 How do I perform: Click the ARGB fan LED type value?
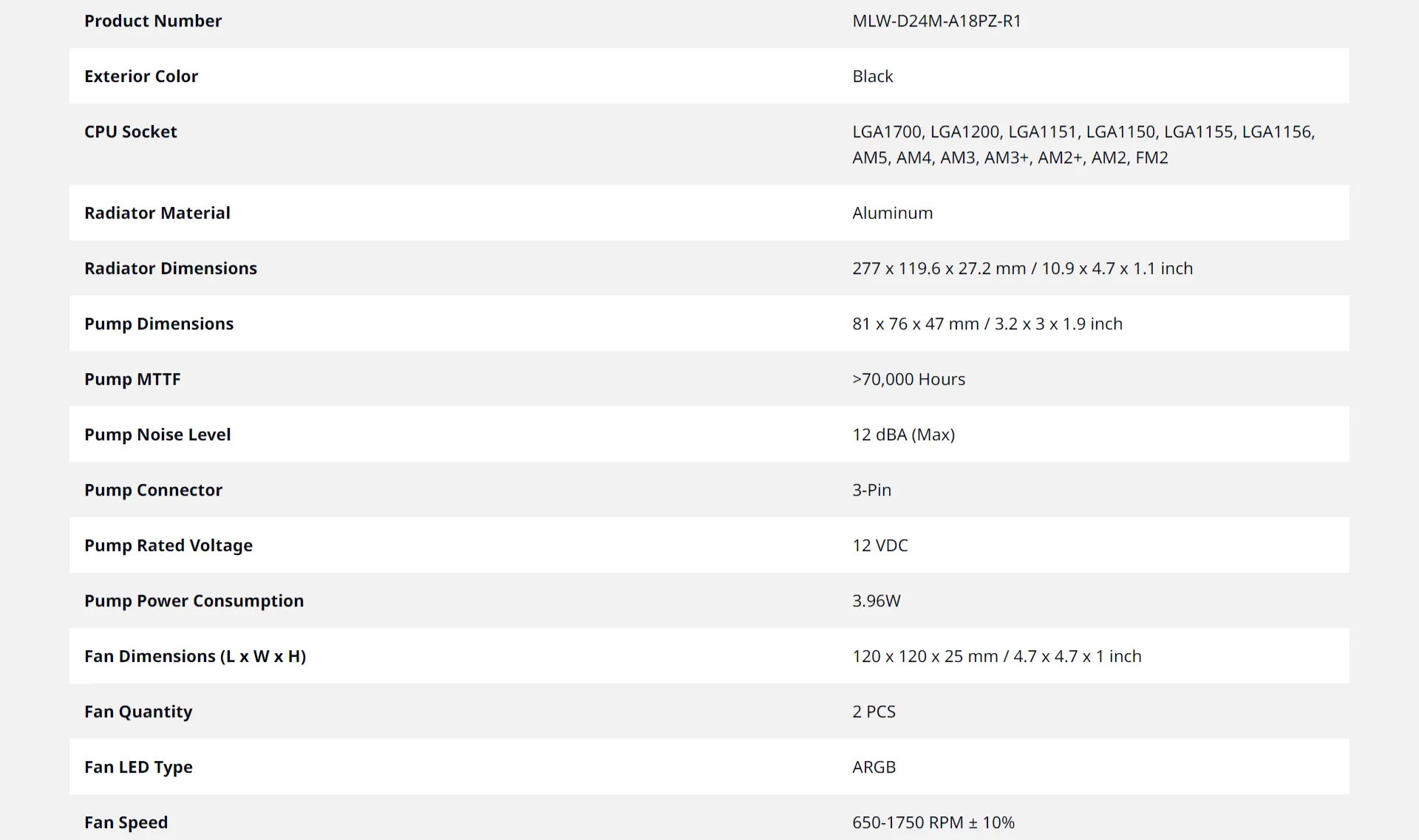(x=874, y=767)
